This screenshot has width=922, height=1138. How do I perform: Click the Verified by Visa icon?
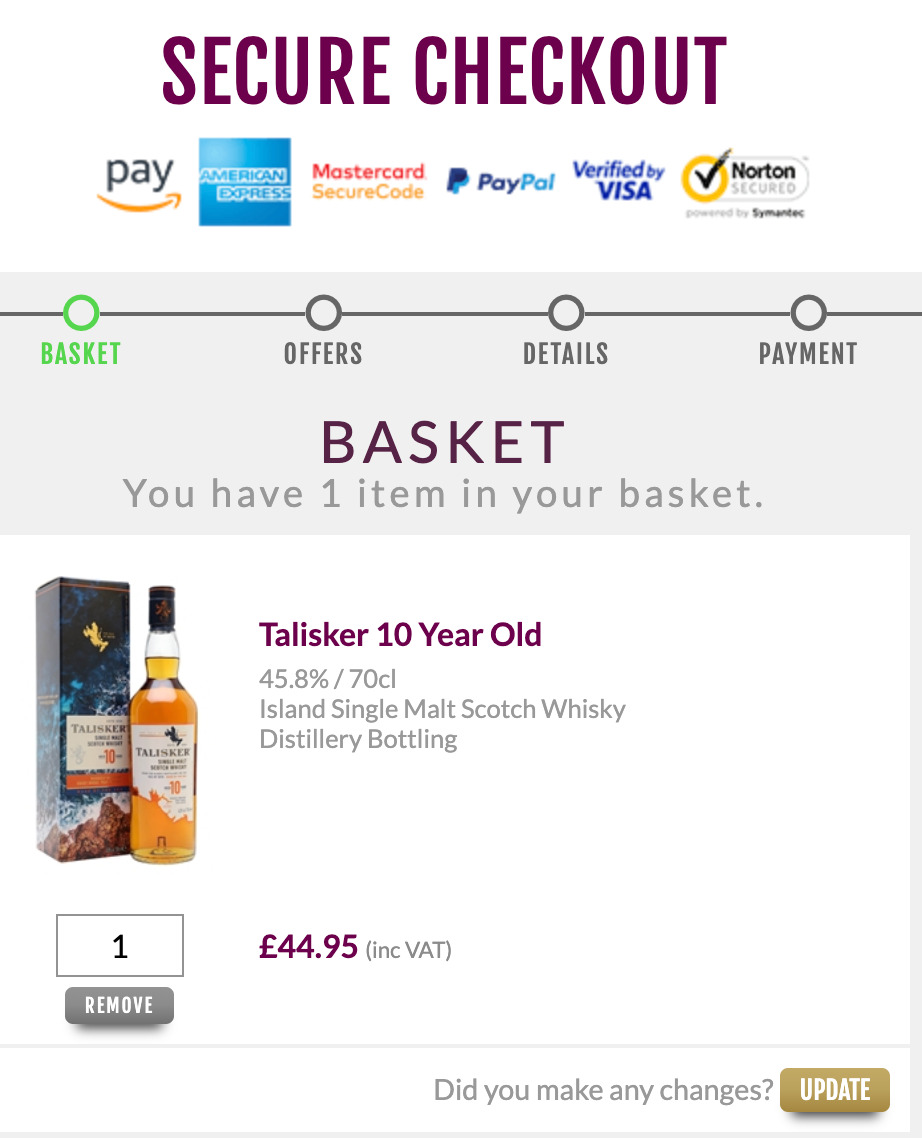click(x=617, y=181)
